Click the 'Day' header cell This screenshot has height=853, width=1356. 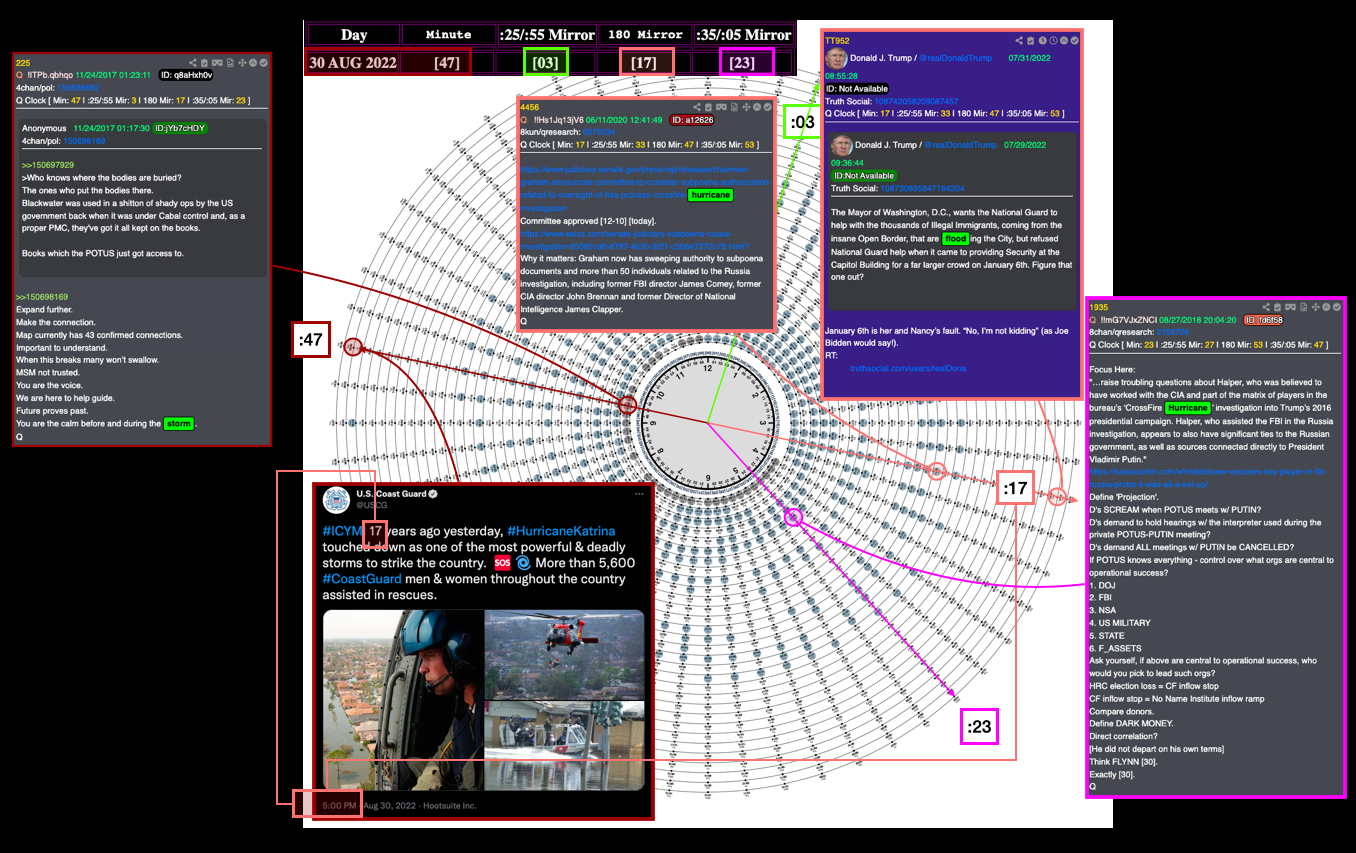(x=353, y=35)
